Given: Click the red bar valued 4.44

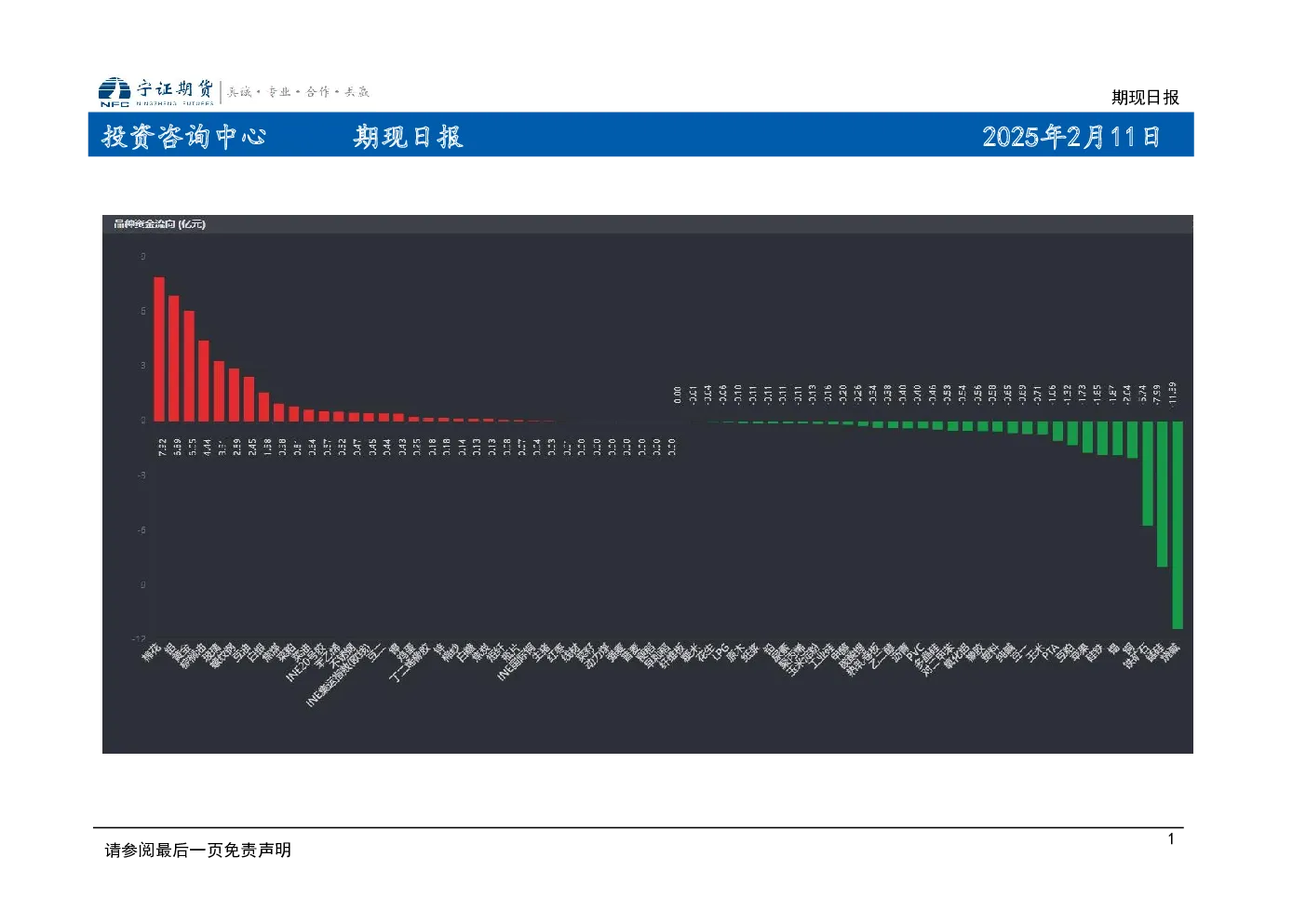Looking at the screenshot, I should click(x=204, y=381).
